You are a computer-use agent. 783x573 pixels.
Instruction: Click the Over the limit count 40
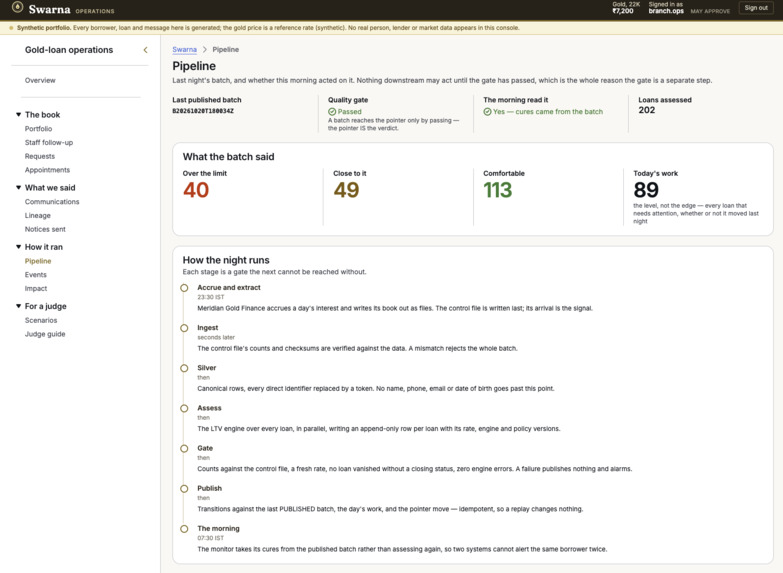pos(196,190)
